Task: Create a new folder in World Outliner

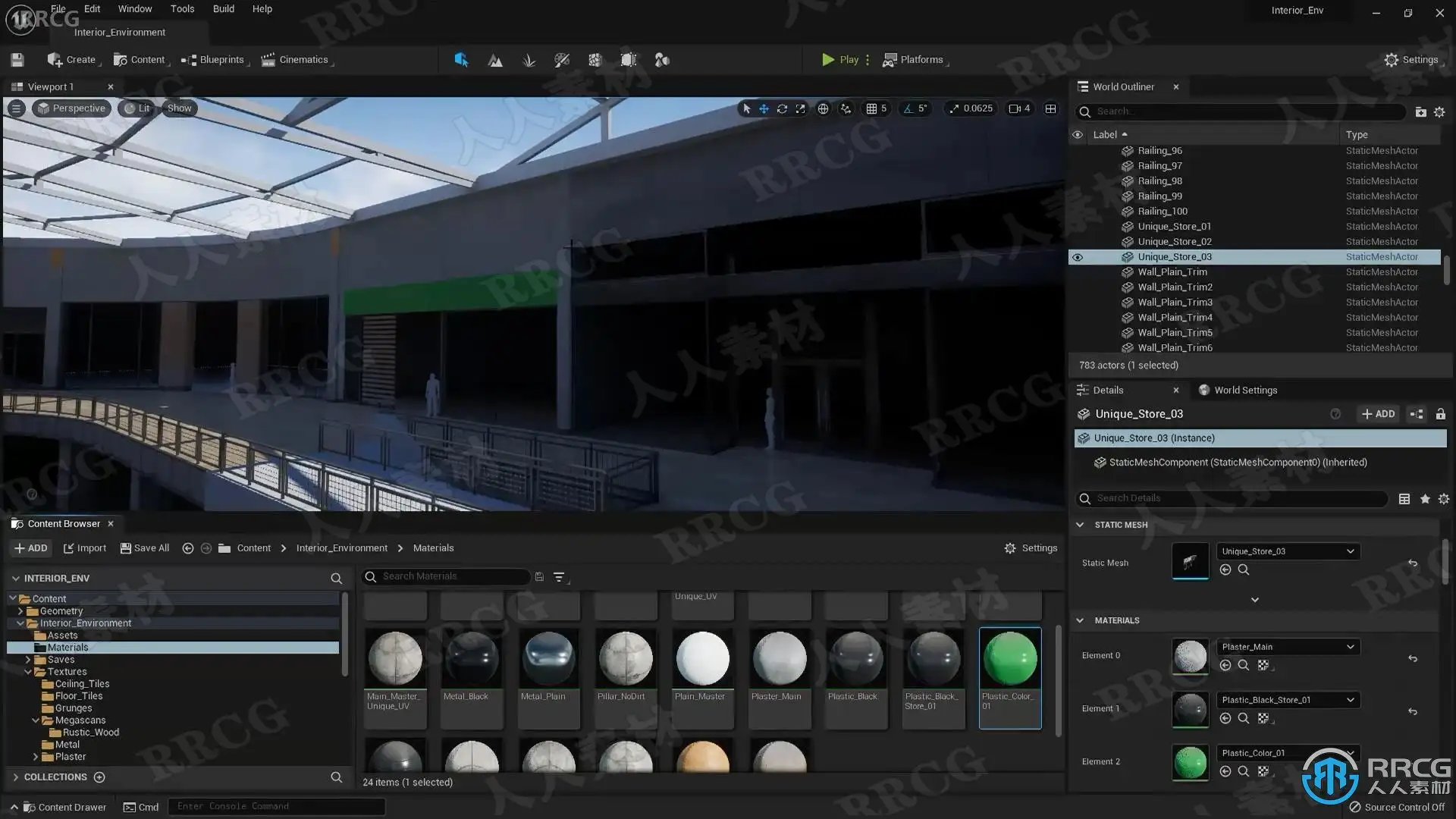Action: tap(1420, 111)
